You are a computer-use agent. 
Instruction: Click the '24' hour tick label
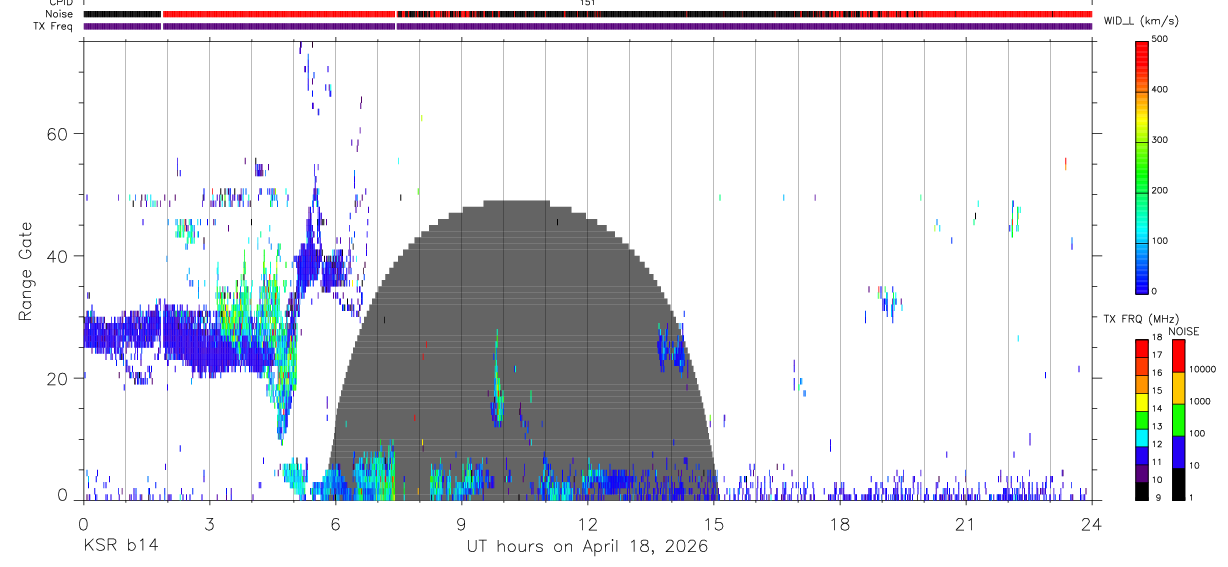[x=1092, y=523]
